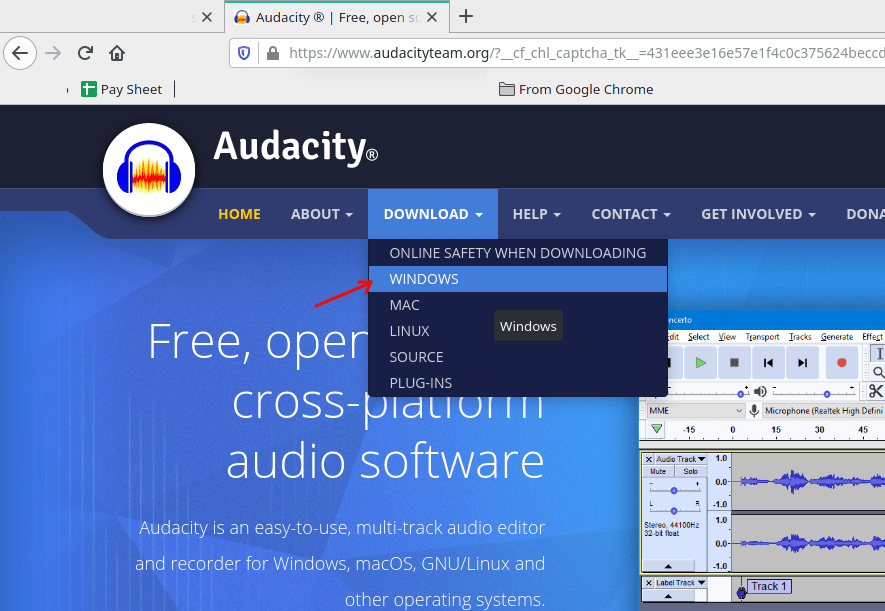
Task: Click the speaker playback volume icon
Action: 760,391
